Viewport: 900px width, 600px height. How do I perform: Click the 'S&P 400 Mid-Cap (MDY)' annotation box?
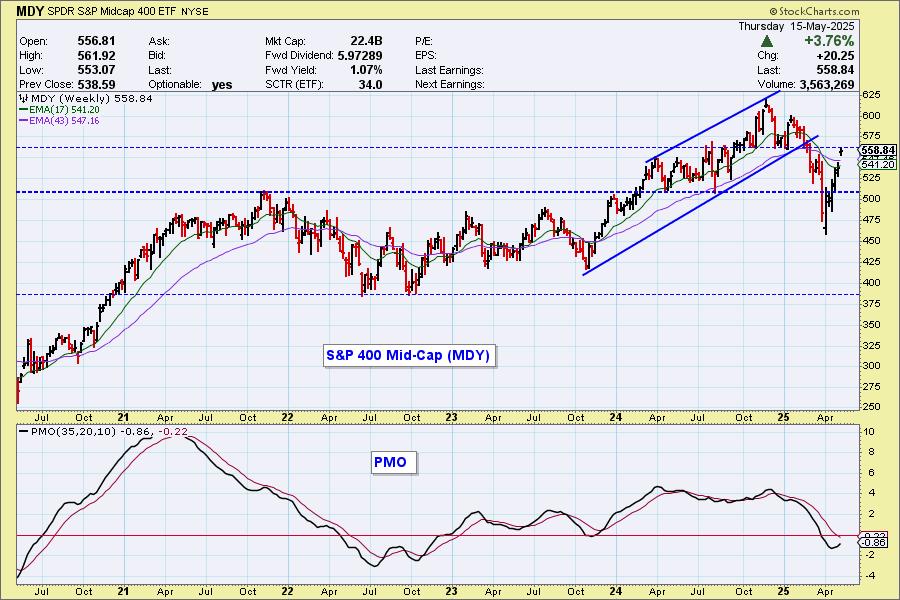(408, 355)
